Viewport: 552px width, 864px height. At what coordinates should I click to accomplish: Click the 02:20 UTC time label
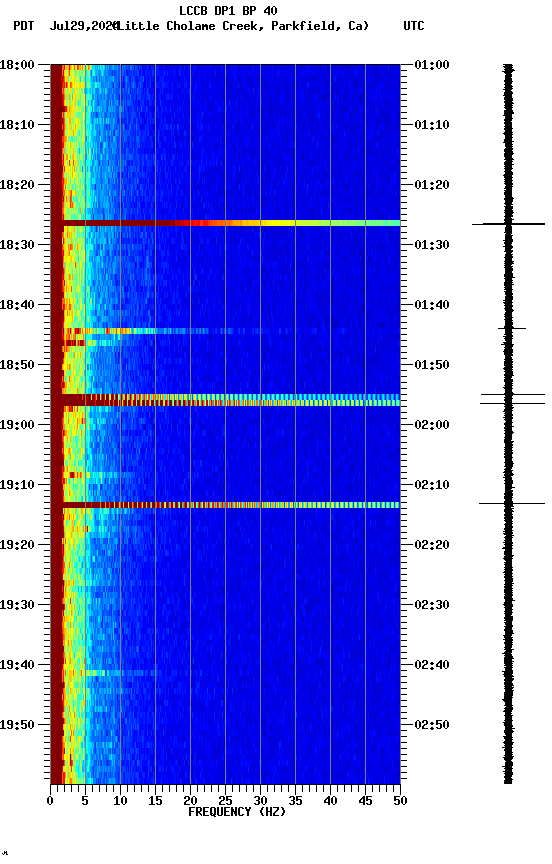coord(432,546)
